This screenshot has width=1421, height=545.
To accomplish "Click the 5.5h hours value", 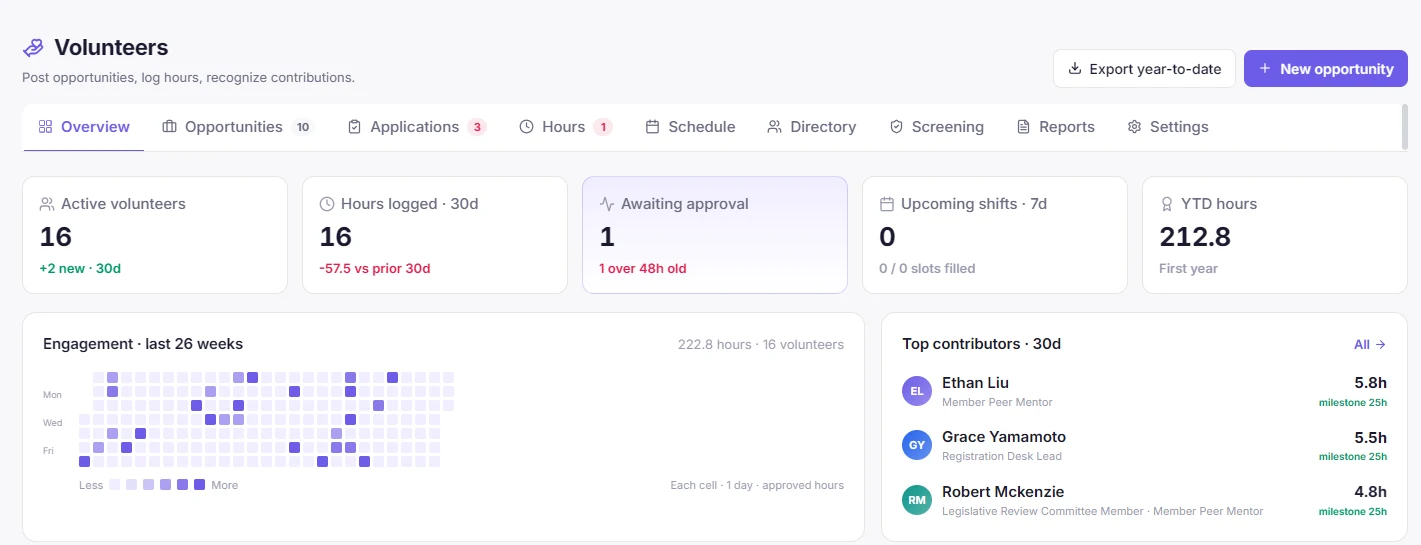I will coord(1370,437).
